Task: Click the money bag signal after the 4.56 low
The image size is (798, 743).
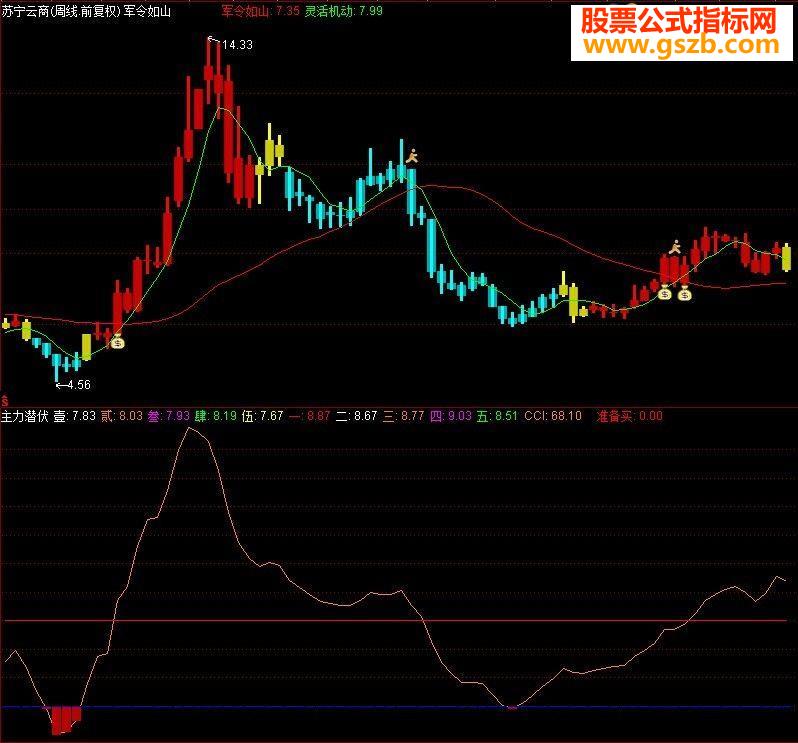Action: [x=118, y=342]
